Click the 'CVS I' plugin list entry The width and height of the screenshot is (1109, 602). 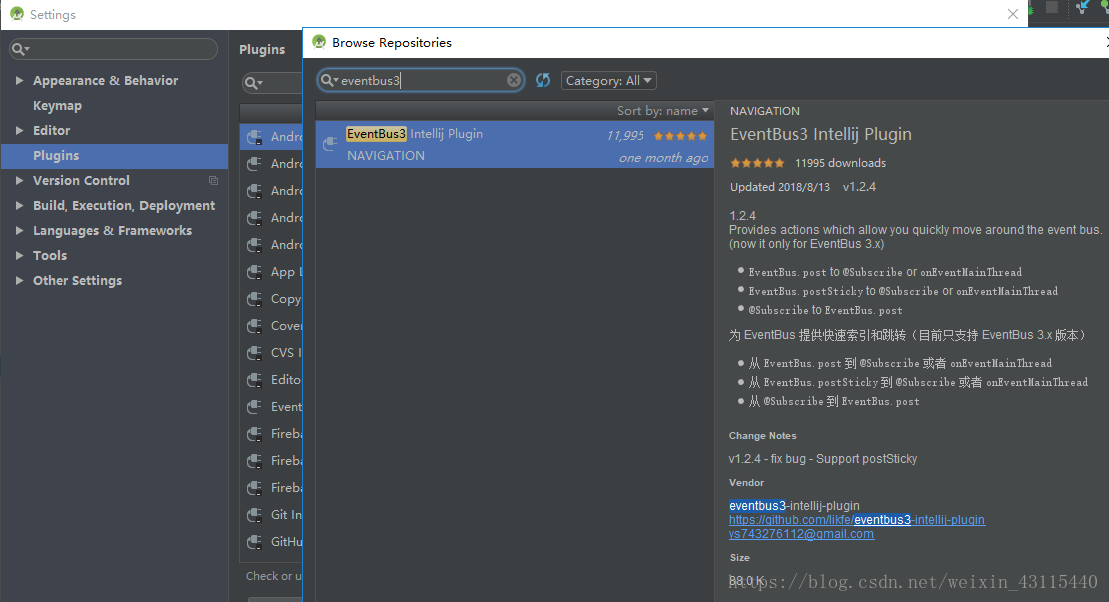coord(286,353)
